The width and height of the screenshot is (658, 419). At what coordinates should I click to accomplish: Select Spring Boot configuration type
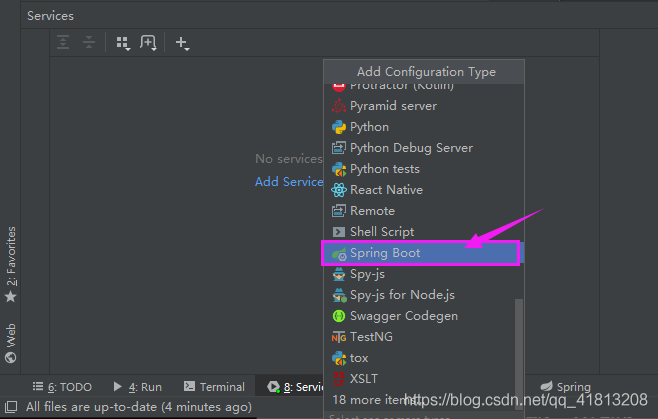pos(424,253)
